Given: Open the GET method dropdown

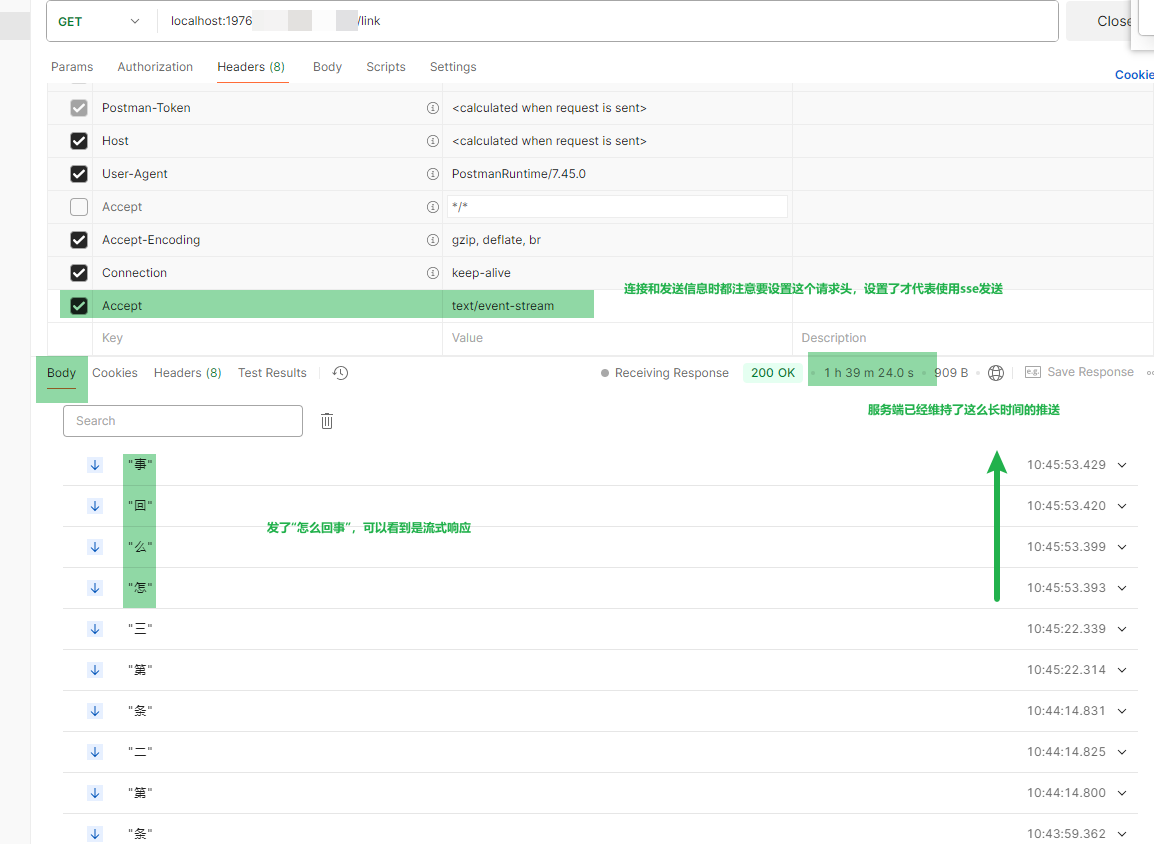Looking at the screenshot, I should pos(99,21).
